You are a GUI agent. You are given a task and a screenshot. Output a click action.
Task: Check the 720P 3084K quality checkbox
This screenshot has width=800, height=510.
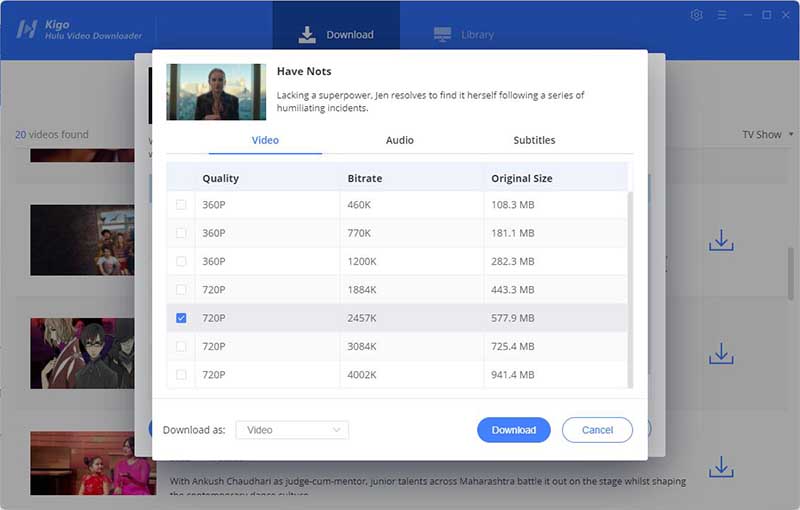[x=181, y=346]
